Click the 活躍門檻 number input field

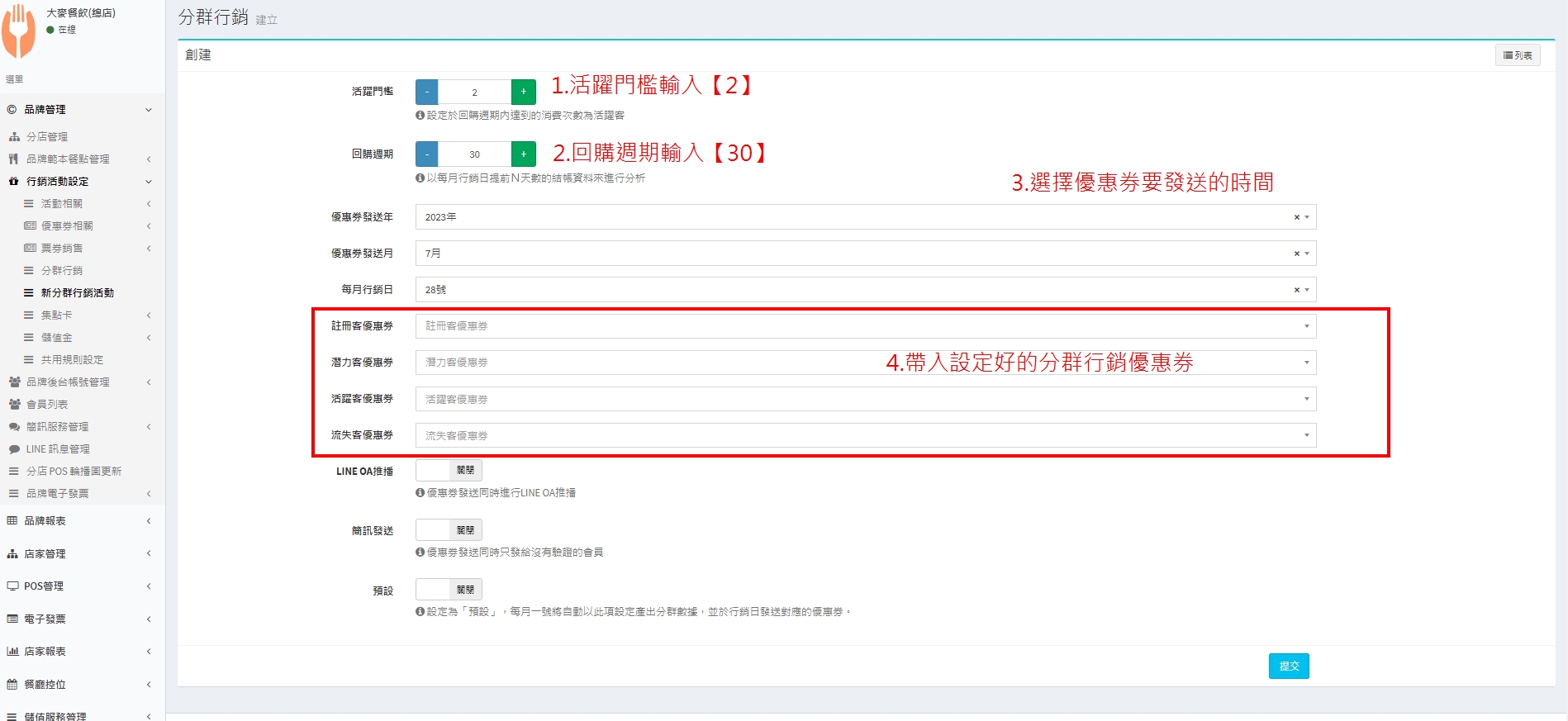[474, 92]
